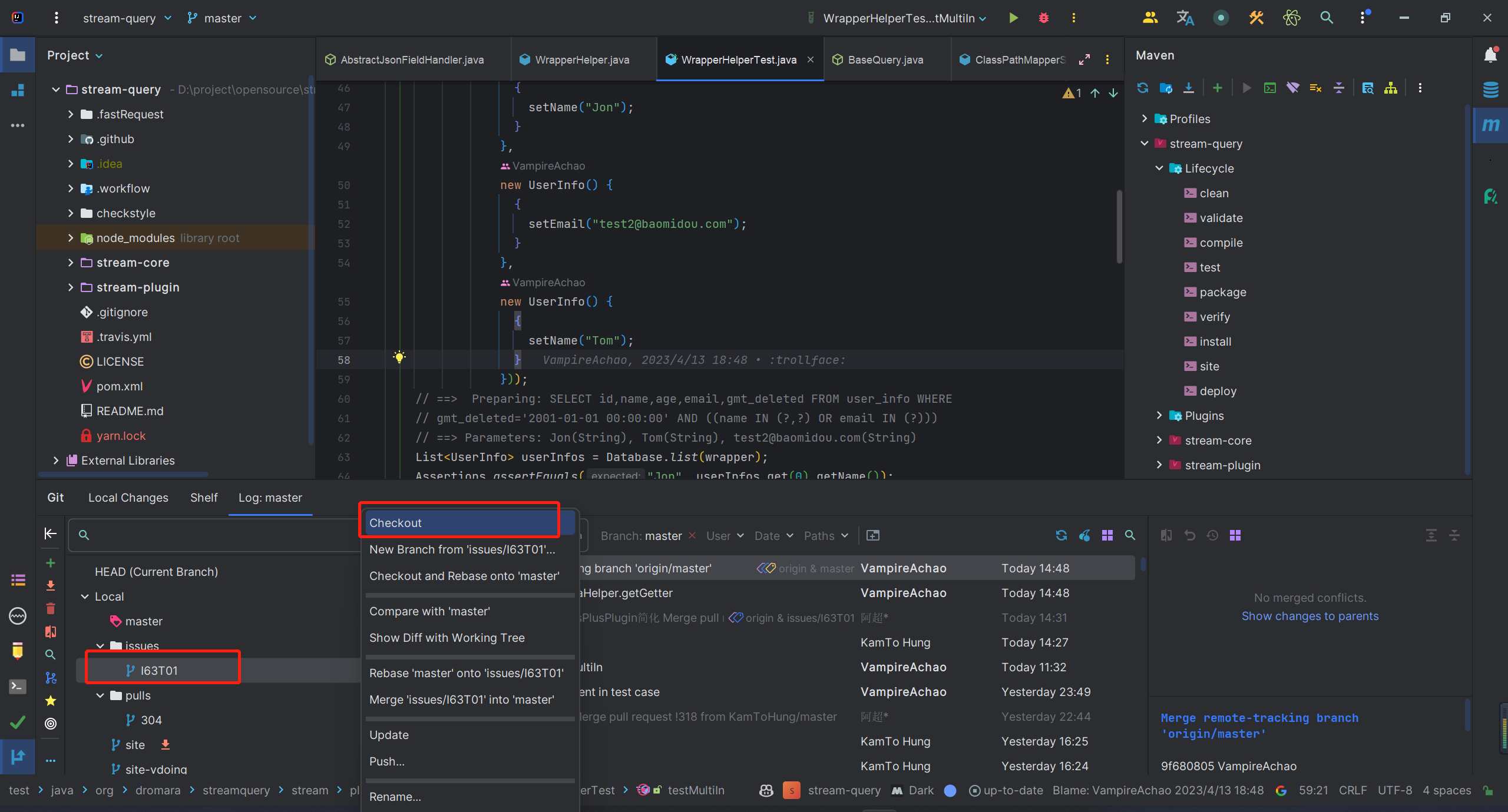Click Merge 'issues/I63T01' into 'master' option
This screenshot has width=1508, height=812.
tap(461, 700)
